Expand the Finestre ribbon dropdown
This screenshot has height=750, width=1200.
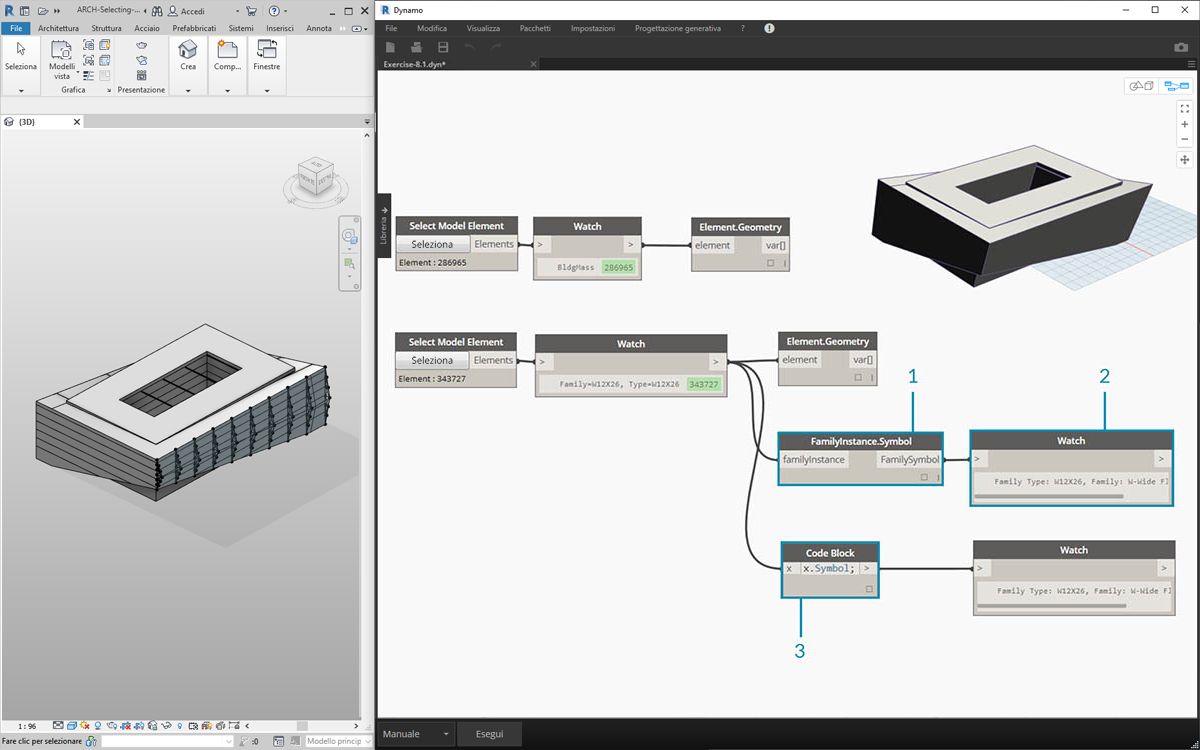coord(267,90)
